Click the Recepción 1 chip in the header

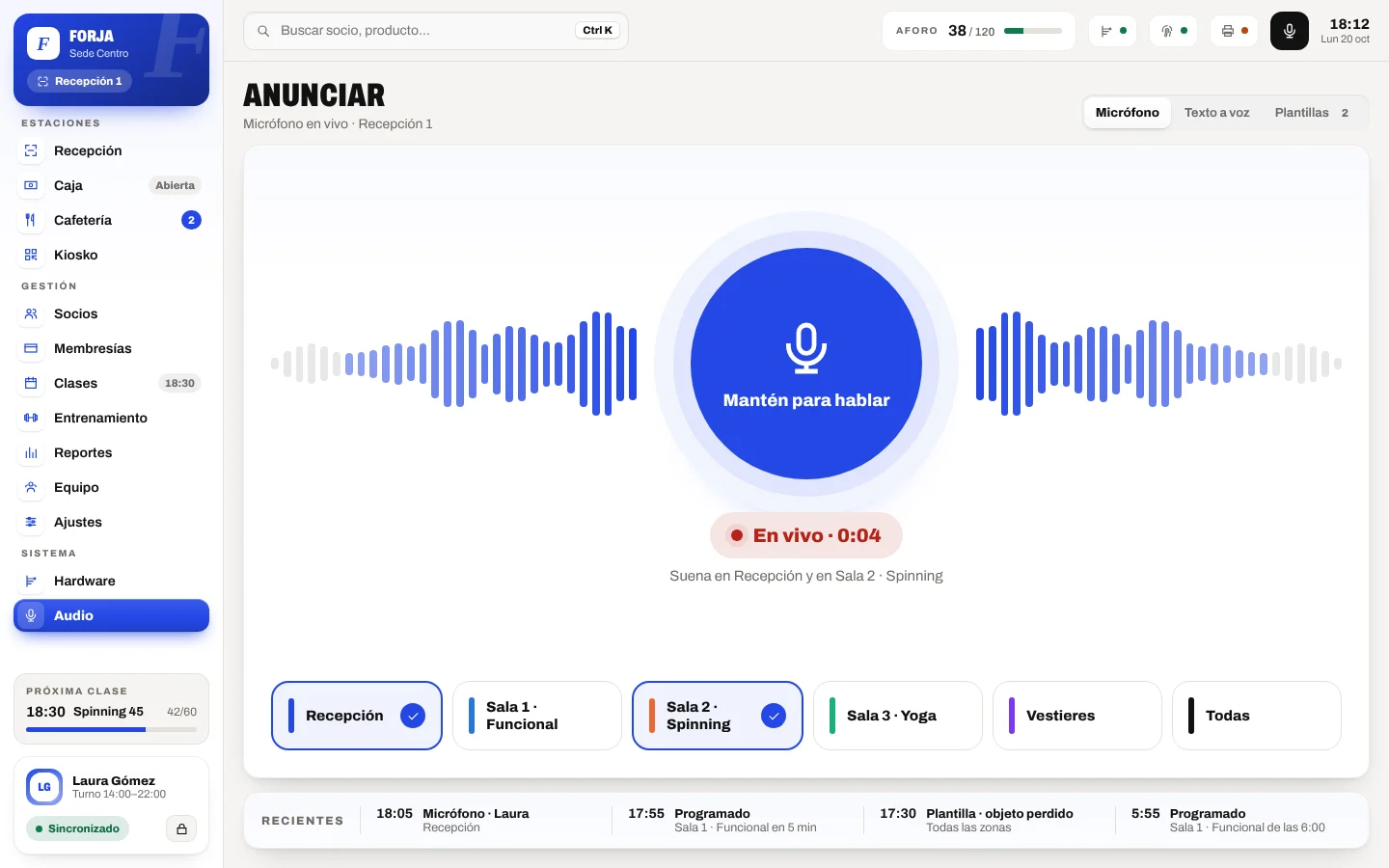[x=79, y=81]
